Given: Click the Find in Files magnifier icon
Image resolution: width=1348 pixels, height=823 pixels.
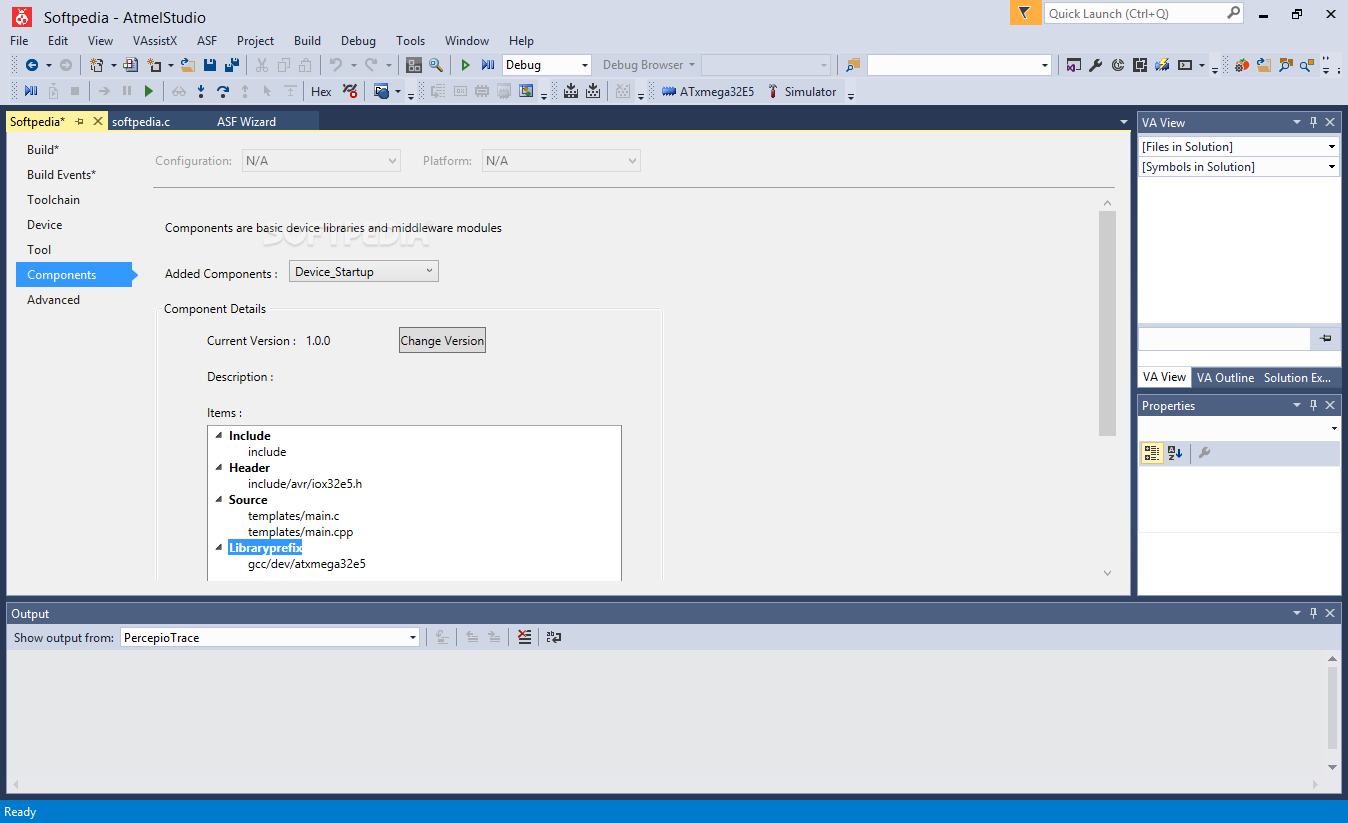Looking at the screenshot, I should [x=436, y=65].
